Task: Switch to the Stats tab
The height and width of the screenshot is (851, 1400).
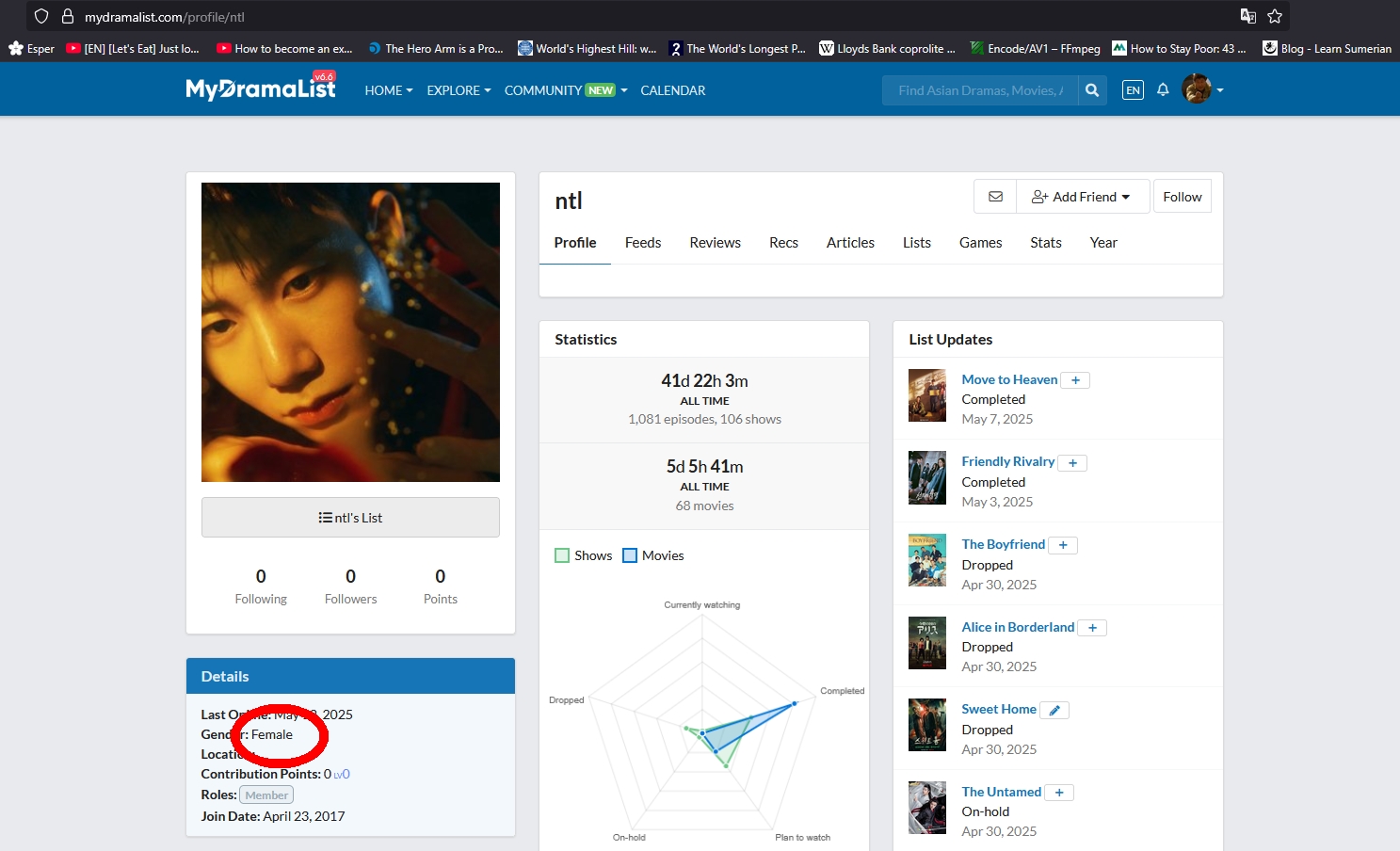Action: click(1046, 243)
